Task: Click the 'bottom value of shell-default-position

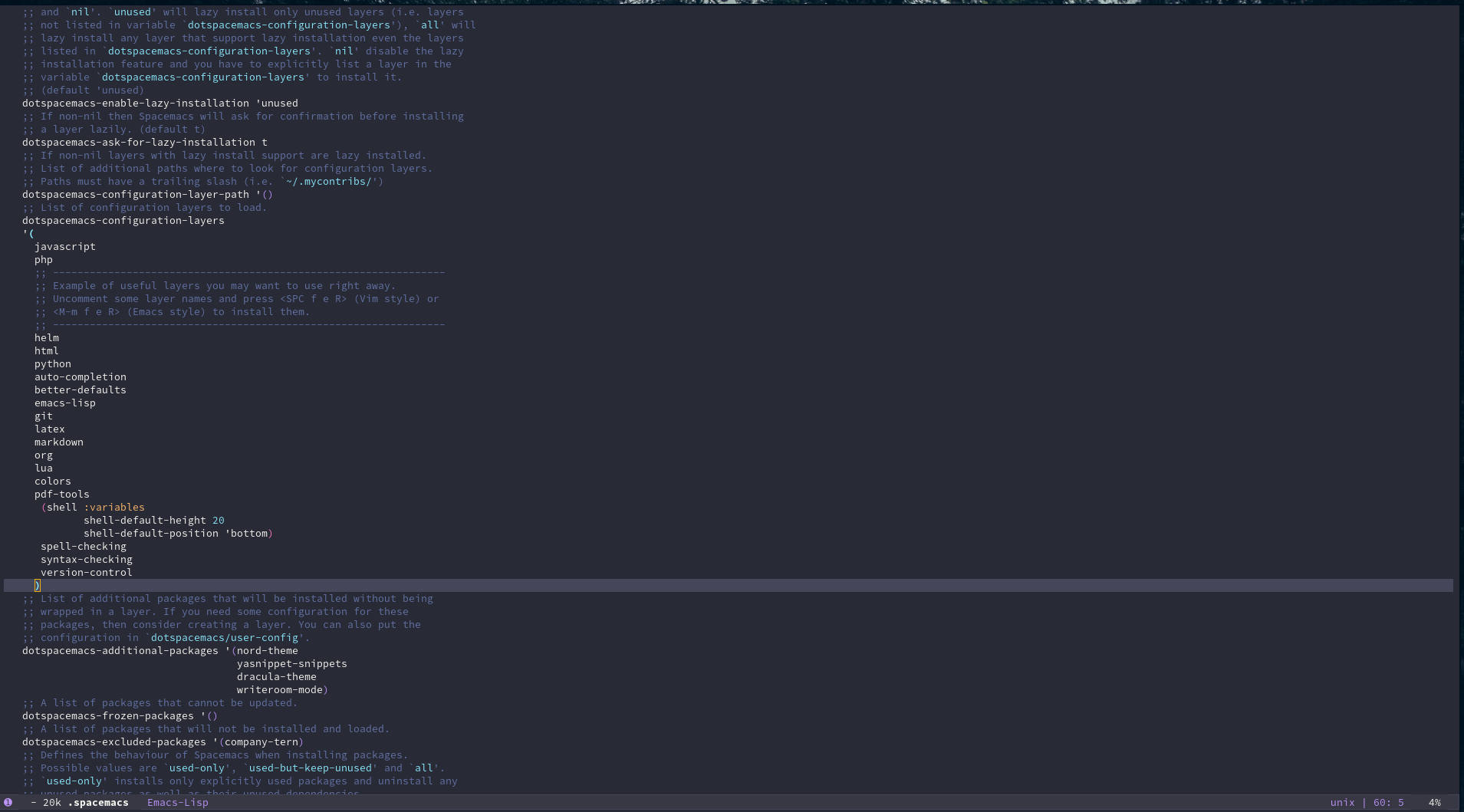Action: pos(246,533)
